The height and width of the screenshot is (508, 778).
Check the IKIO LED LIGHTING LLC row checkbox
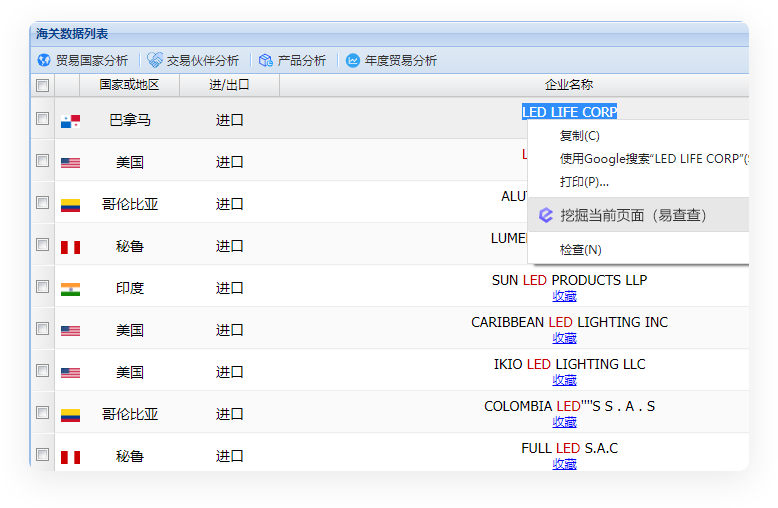click(x=43, y=371)
